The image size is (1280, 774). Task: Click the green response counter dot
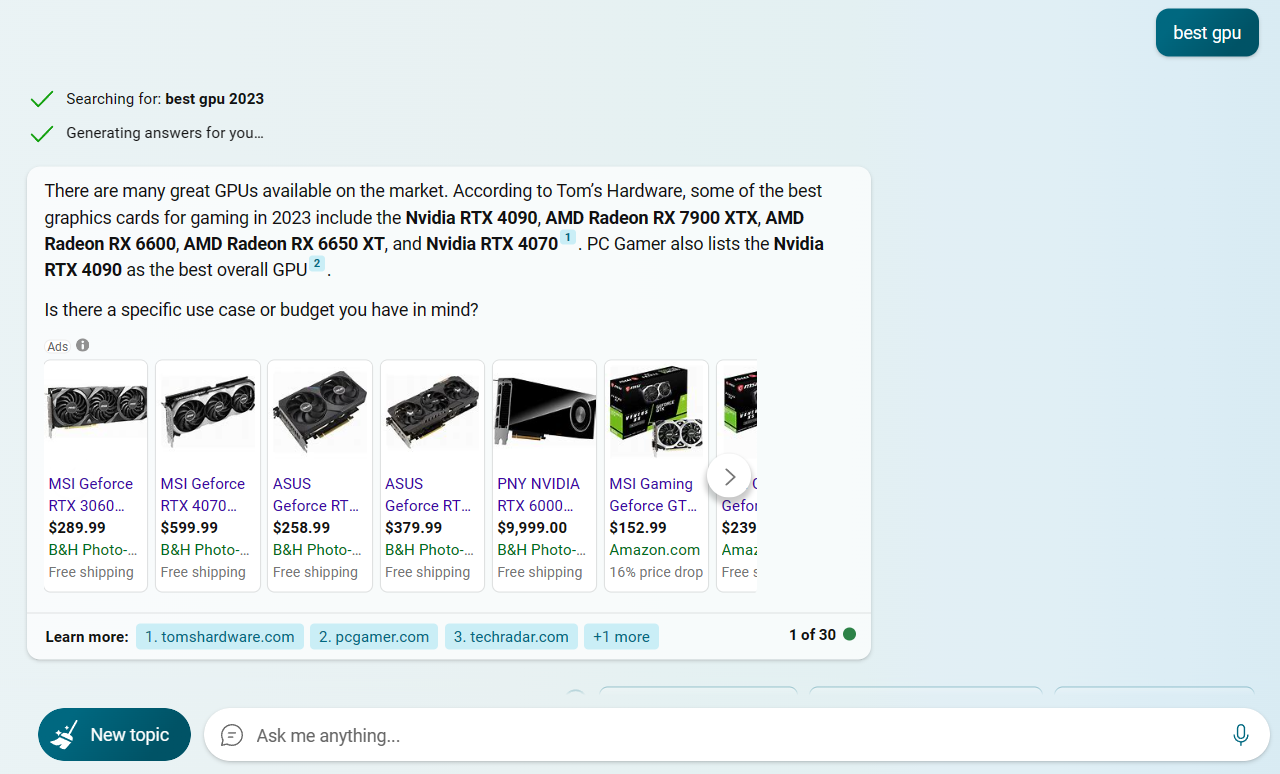pyautogui.click(x=849, y=634)
